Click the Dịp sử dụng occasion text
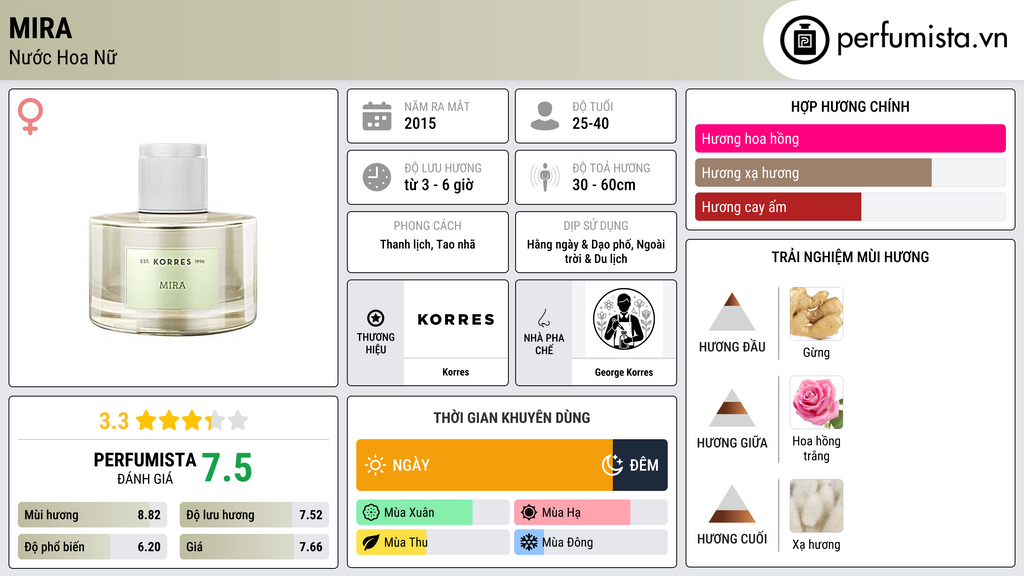Image resolution: width=1024 pixels, height=576 pixels. pos(596,251)
